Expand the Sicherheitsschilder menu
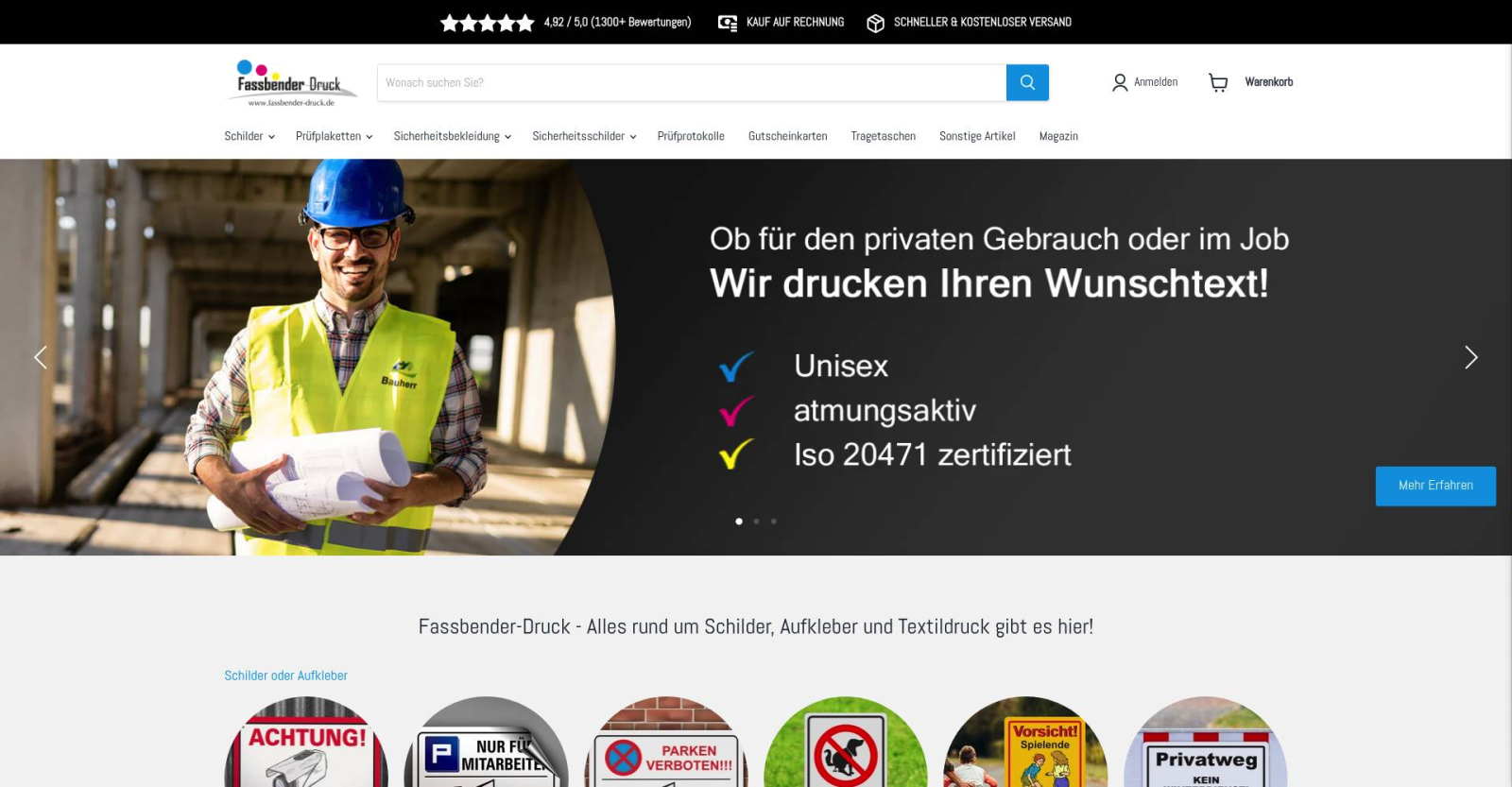1512x787 pixels. coord(584,136)
